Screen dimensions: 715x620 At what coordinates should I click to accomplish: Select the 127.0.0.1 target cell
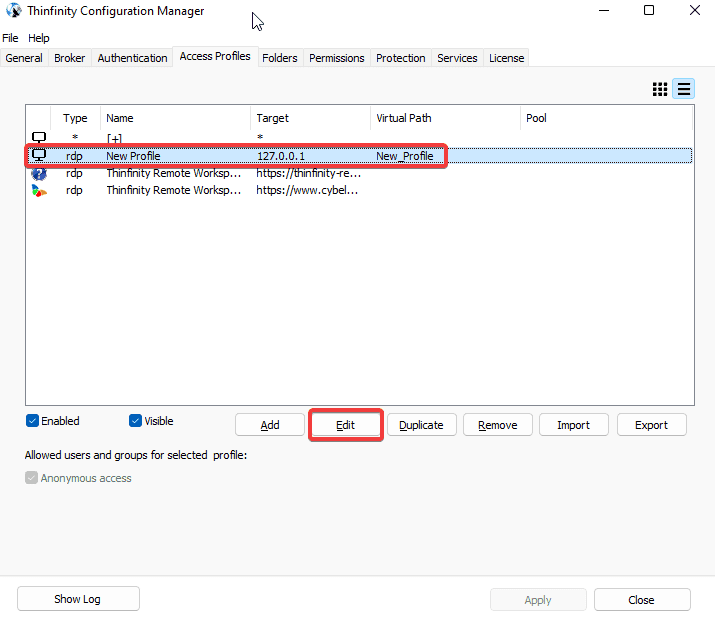click(281, 156)
